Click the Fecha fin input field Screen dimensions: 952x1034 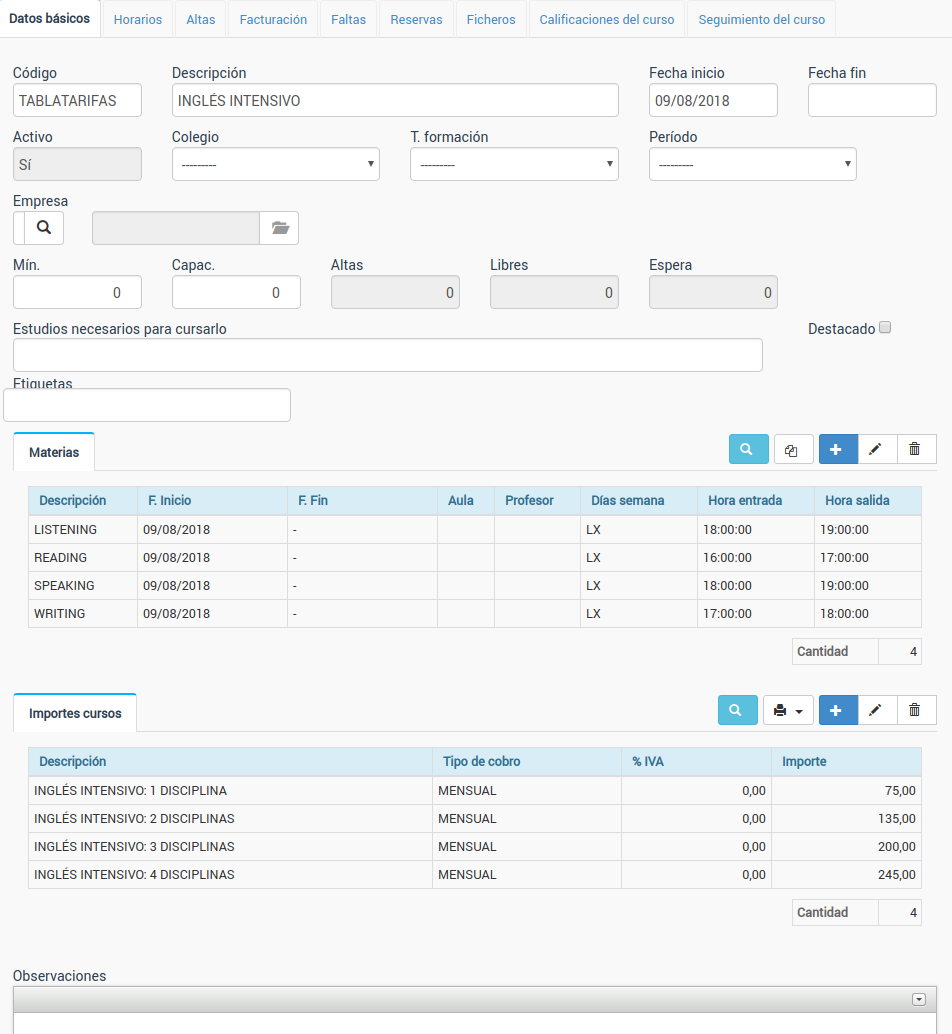click(871, 101)
